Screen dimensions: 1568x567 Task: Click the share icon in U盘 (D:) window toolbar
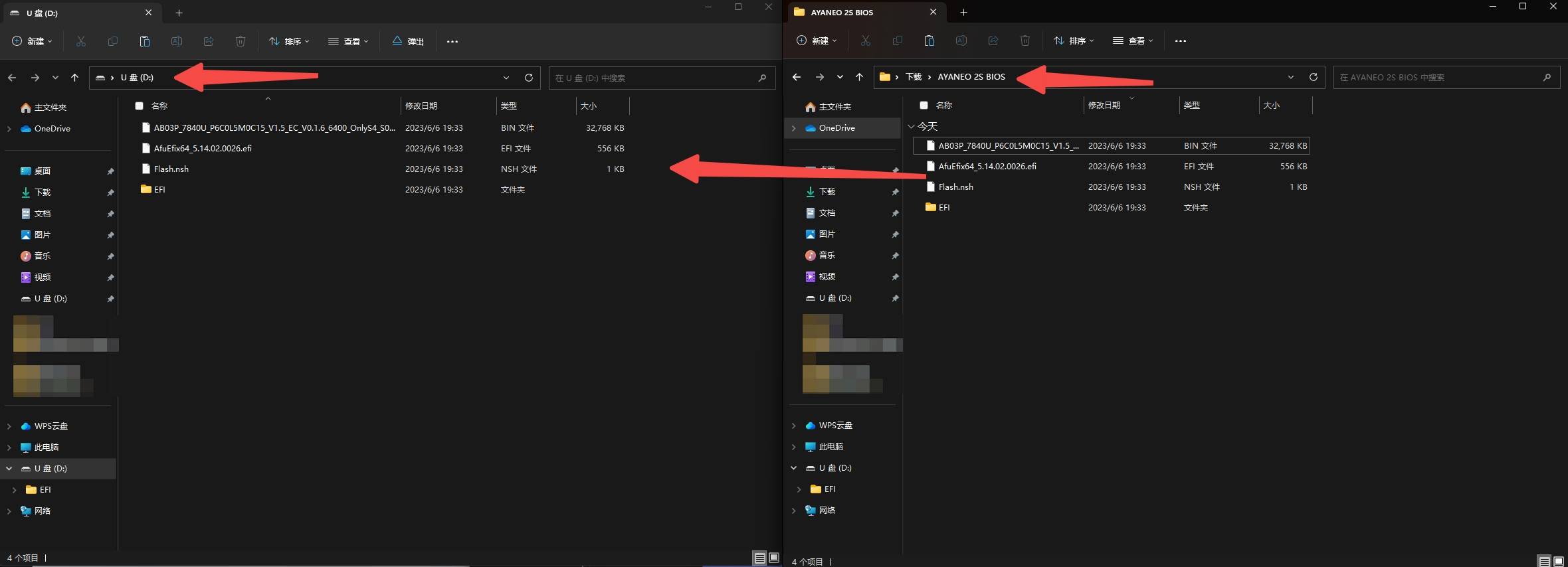tap(209, 41)
